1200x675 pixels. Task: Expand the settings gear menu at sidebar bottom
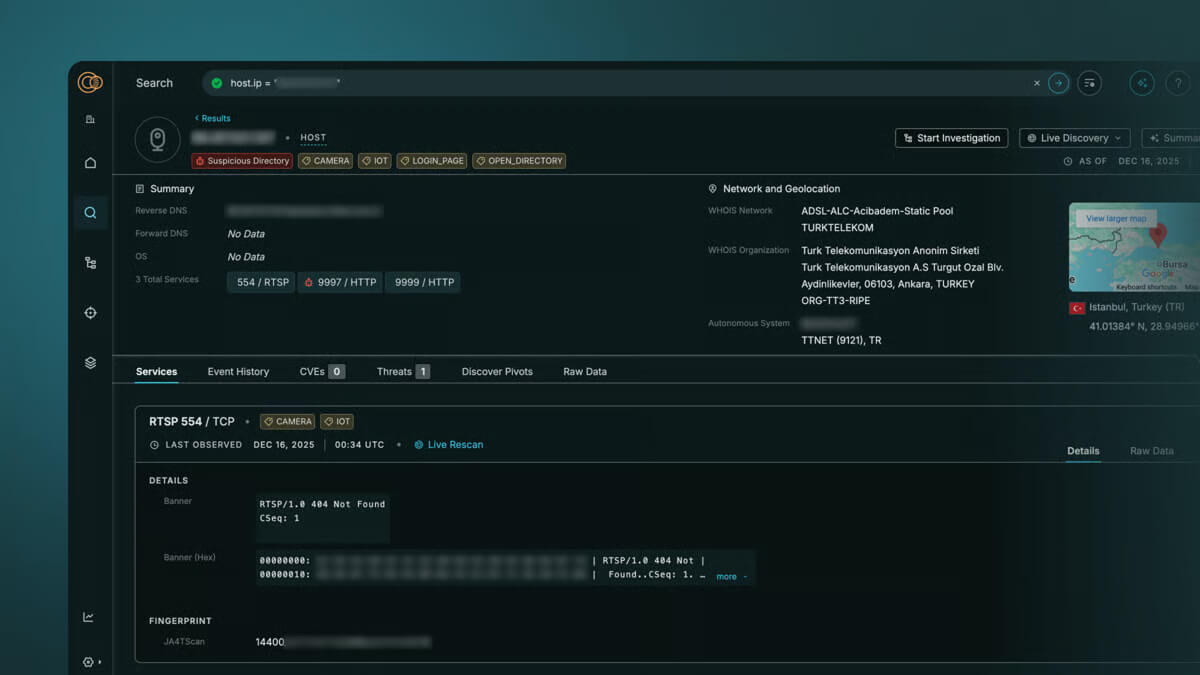tap(88, 661)
